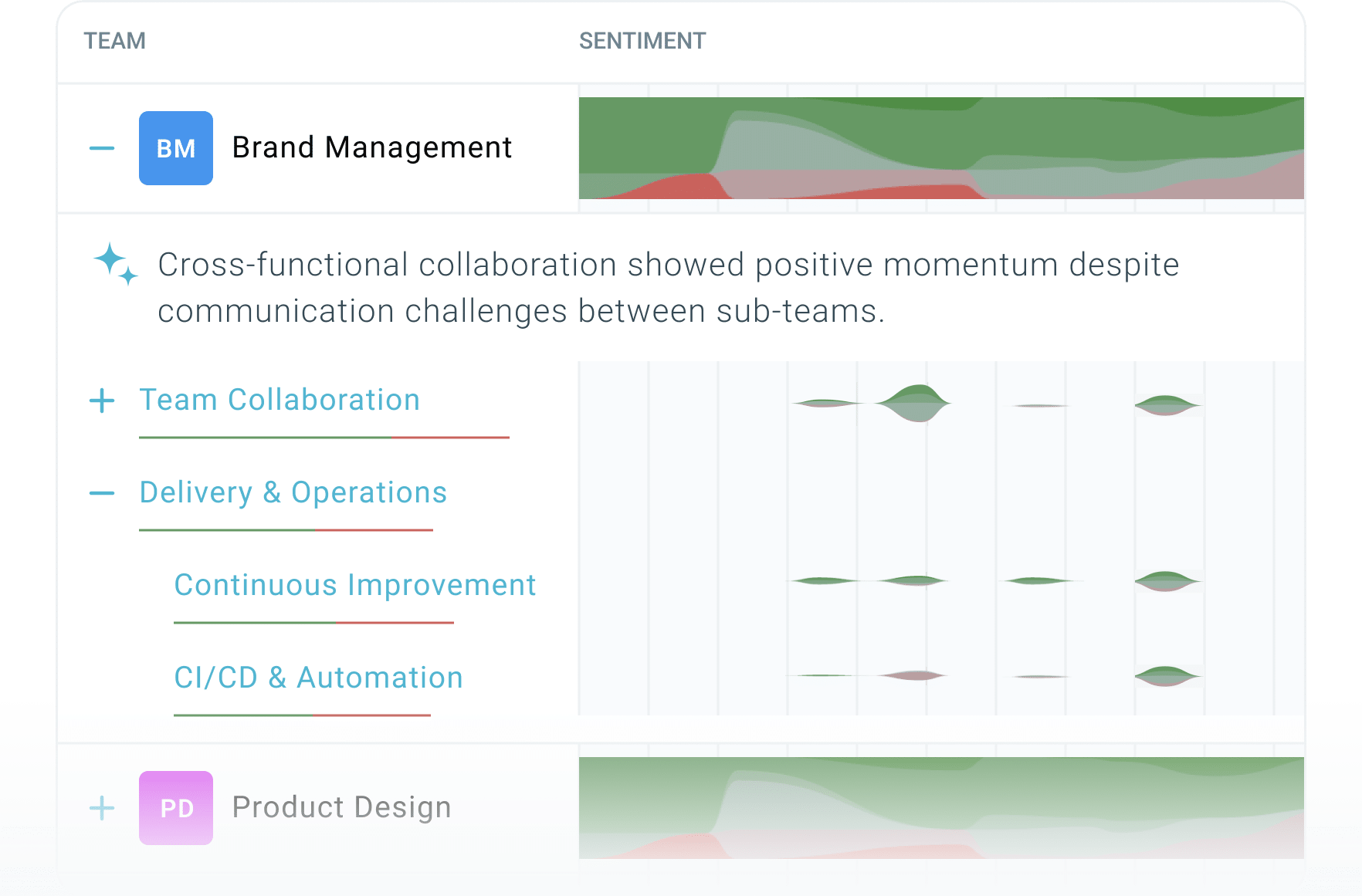Viewport: 1362px width, 896px height.
Task: Click the PD team avatar icon
Action: click(x=176, y=808)
